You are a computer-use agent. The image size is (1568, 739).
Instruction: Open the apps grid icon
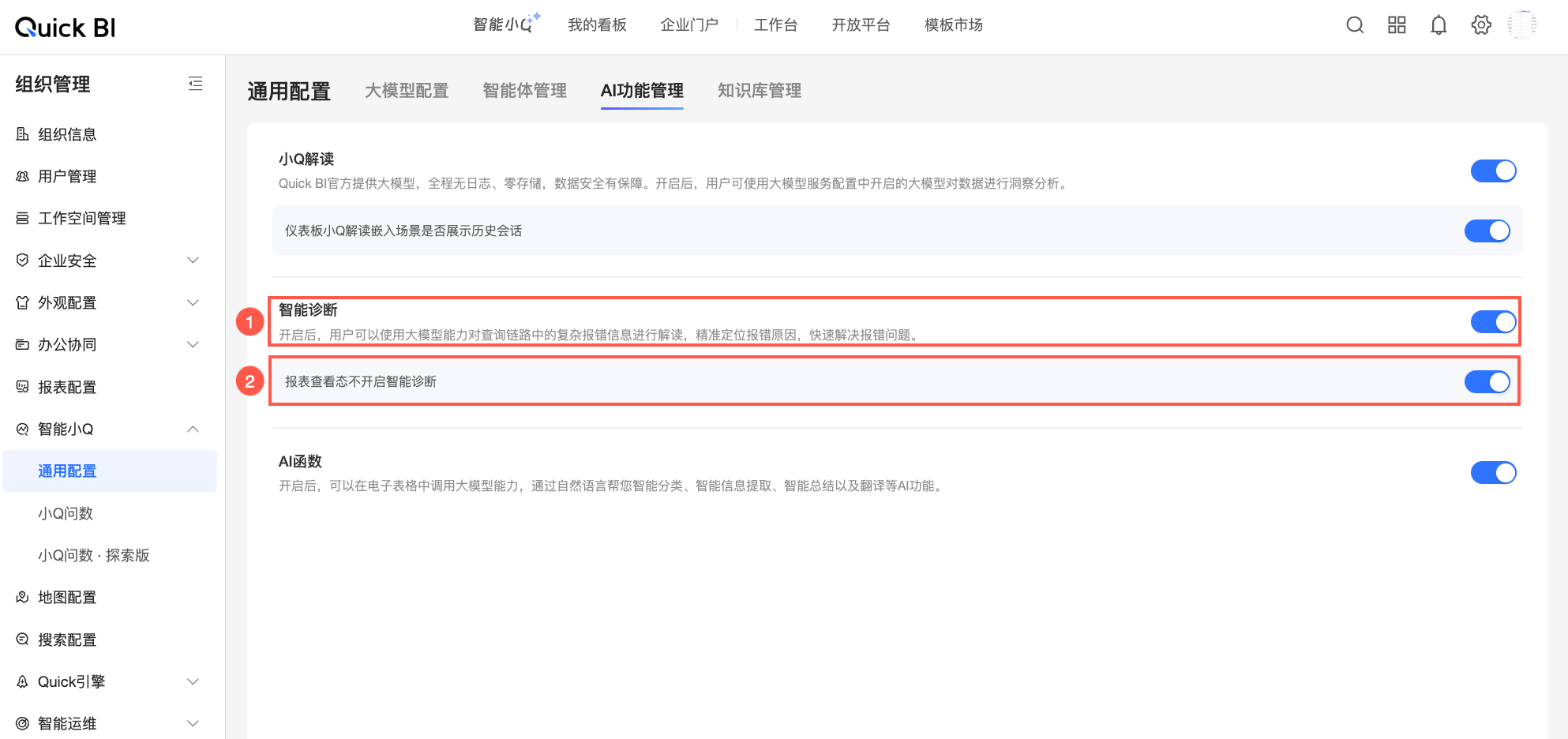(x=1397, y=25)
